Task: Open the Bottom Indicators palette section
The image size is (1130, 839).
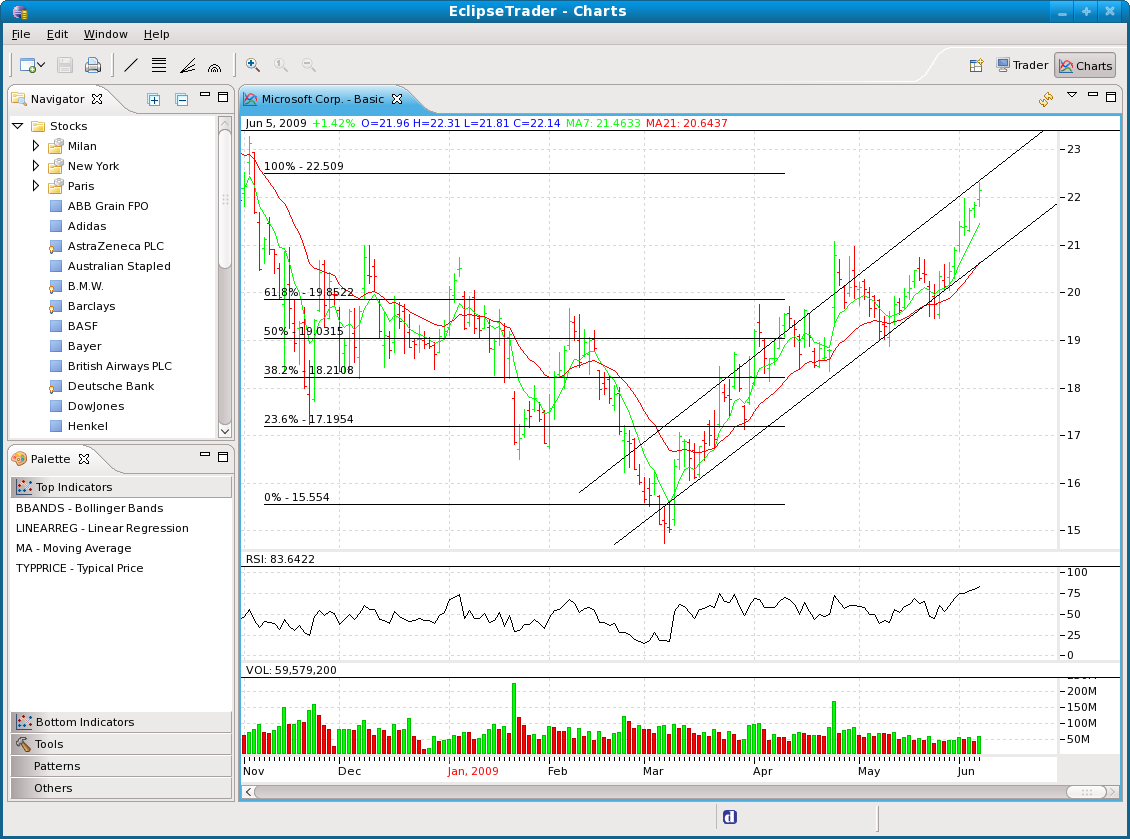Action: (x=84, y=722)
